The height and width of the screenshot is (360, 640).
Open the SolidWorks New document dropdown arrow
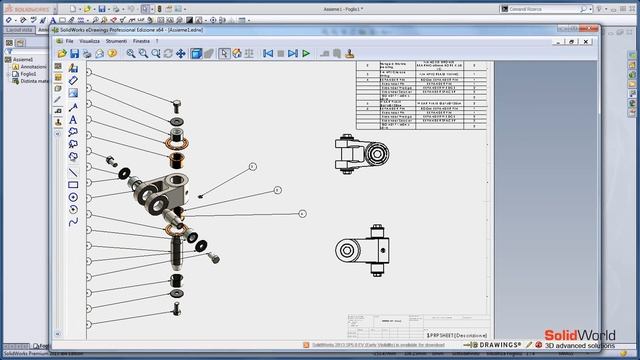coord(80,9)
